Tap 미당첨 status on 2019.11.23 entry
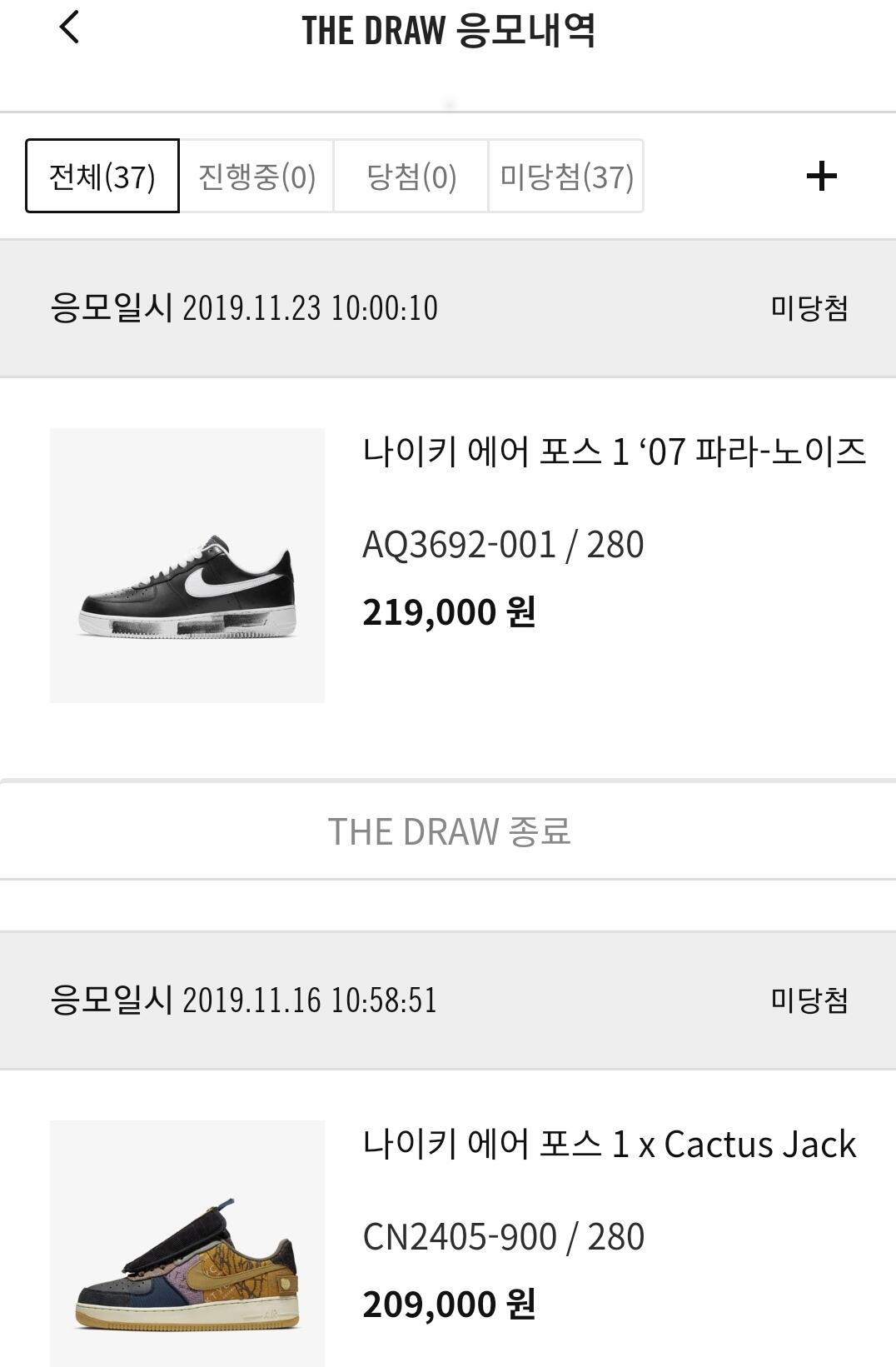896x1367 pixels. 809,308
